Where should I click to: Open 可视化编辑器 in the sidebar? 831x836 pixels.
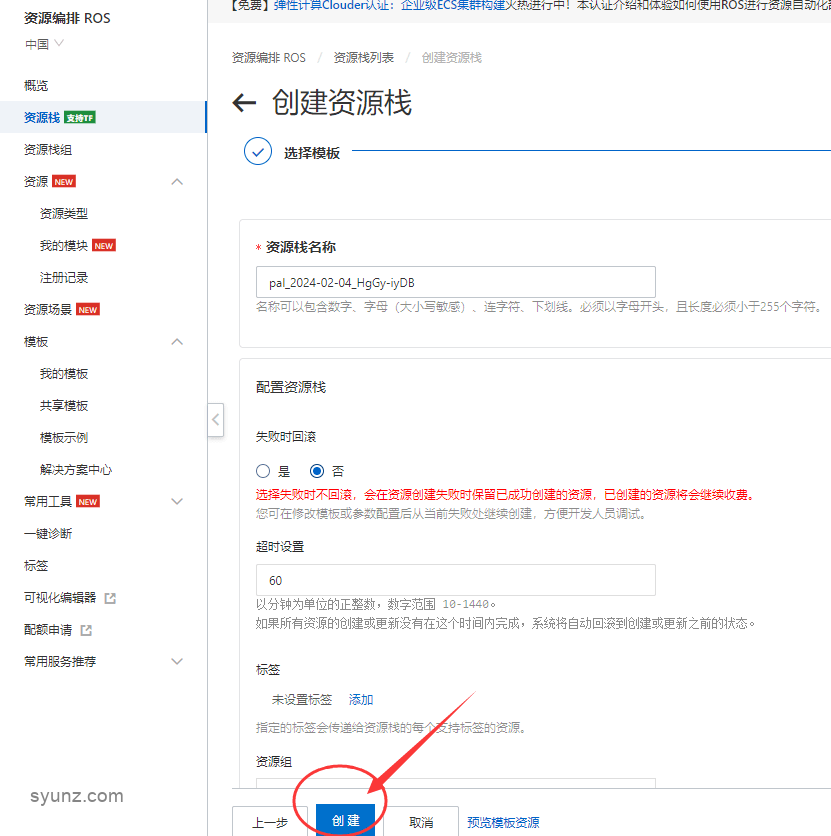(60, 598)
